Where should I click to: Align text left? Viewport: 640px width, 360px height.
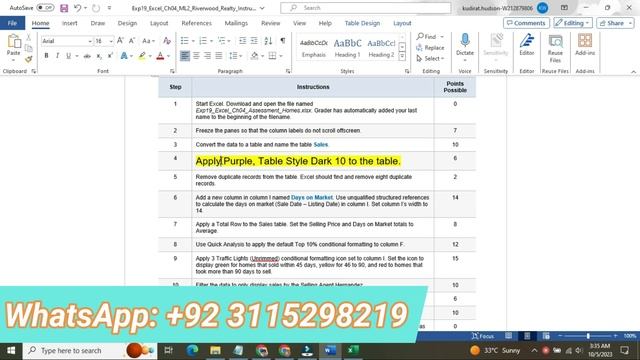[x=185, y=56]
